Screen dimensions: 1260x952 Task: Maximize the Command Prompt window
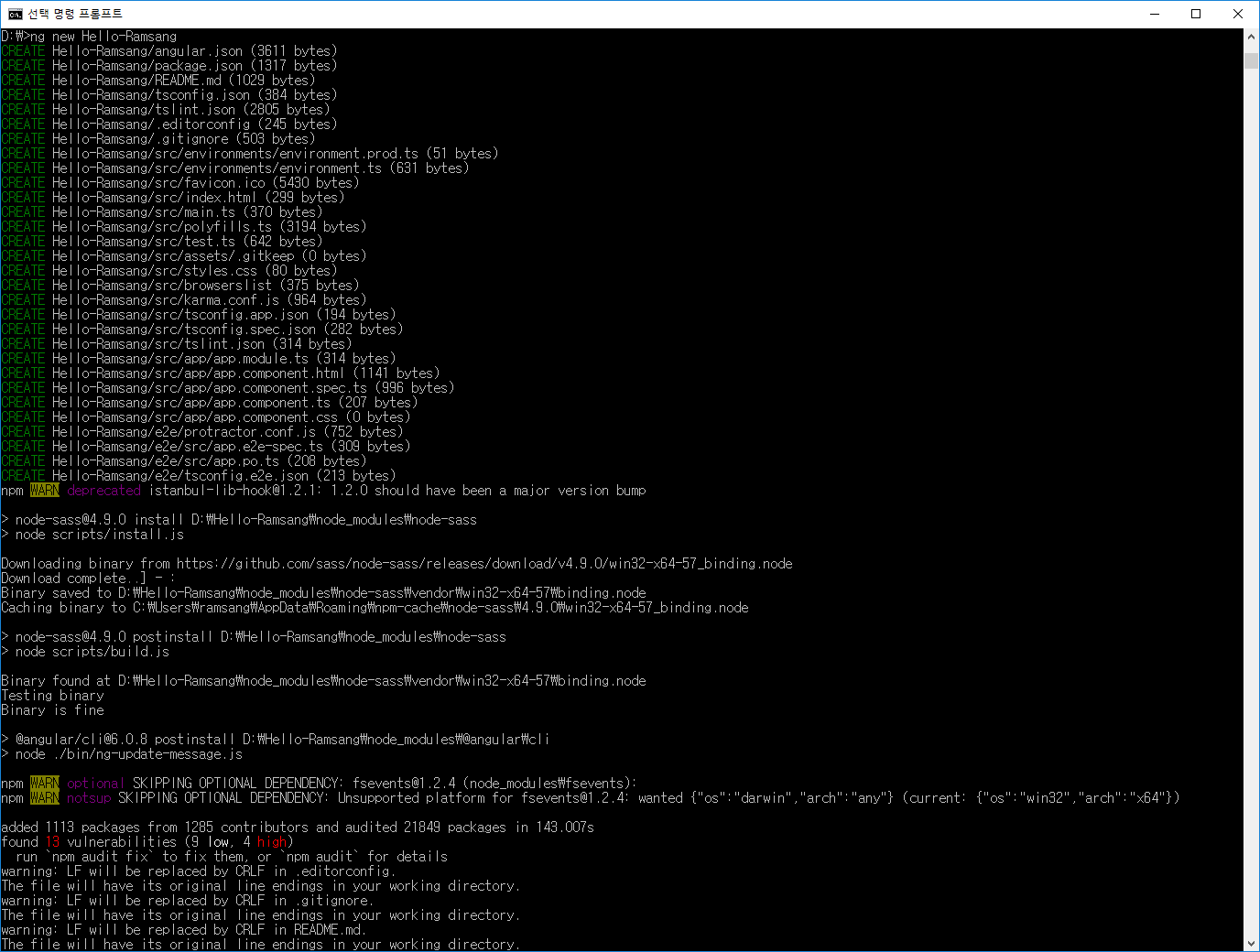pos(1196,14)
